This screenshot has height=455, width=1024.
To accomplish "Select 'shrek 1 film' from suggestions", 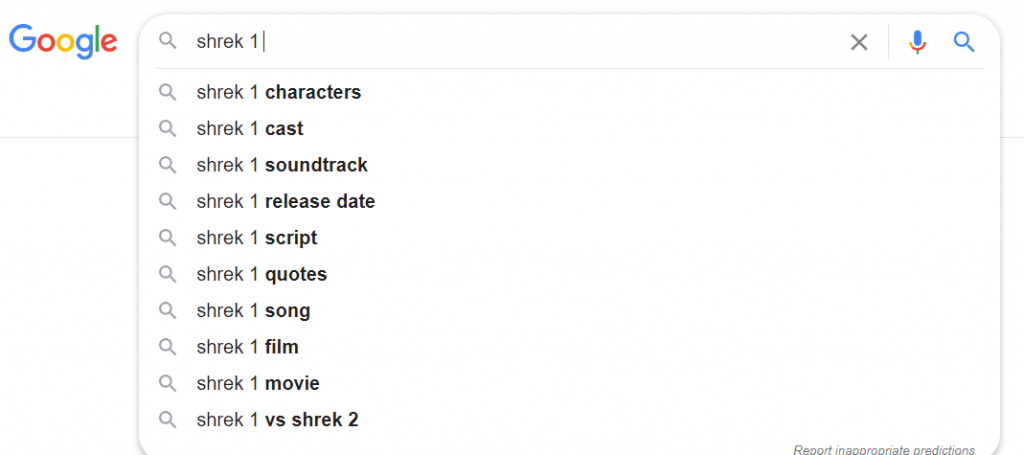I will pyautogui.click(x=569, y=347).
